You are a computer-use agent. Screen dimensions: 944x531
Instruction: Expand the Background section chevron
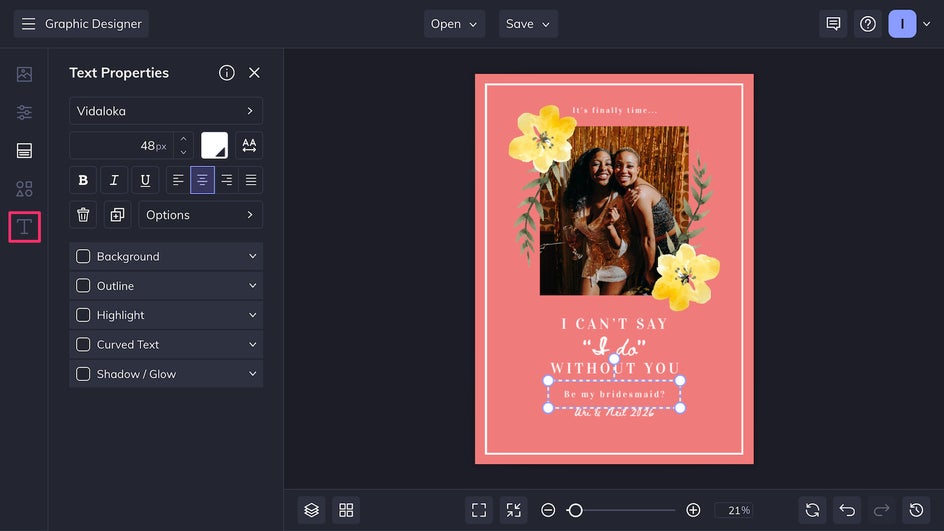tap(252, 256)
